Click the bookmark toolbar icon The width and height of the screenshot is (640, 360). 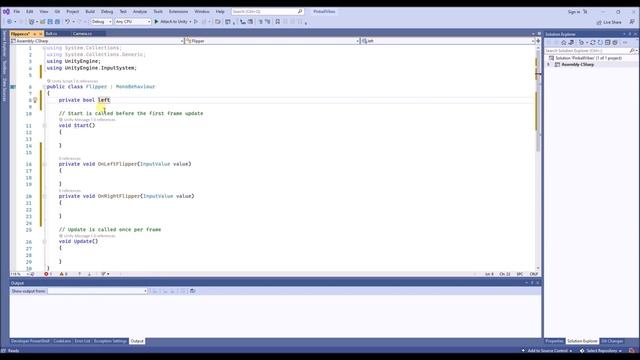pos(278,22)
